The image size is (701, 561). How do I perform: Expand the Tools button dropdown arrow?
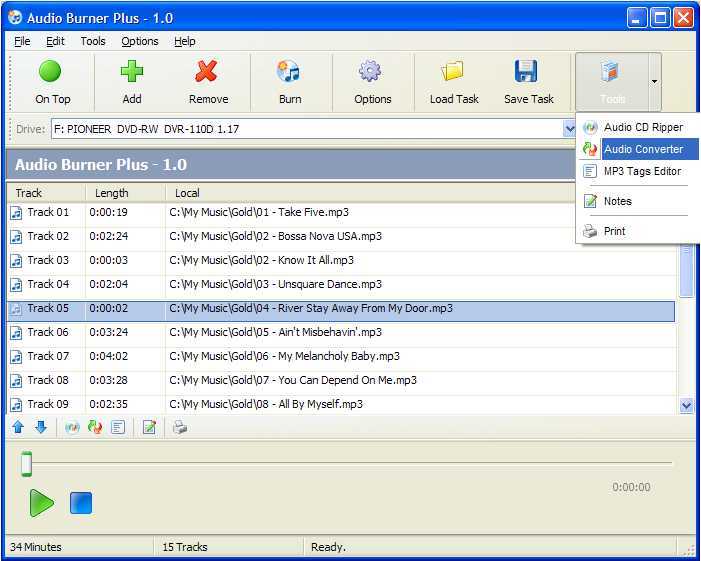pyautogui.click(x=655, y=82)
